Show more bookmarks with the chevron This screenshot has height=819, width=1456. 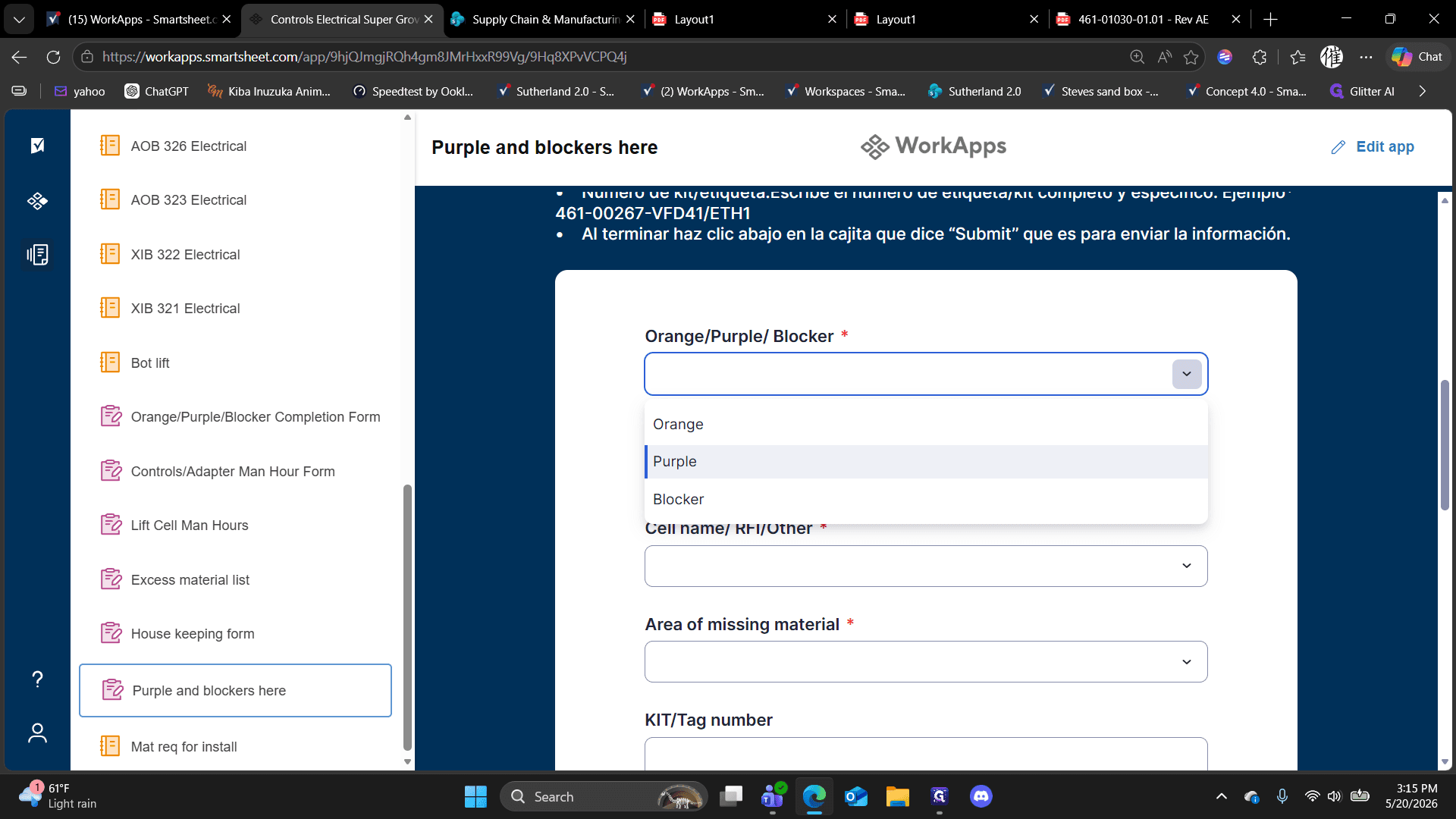[1423, 91]
